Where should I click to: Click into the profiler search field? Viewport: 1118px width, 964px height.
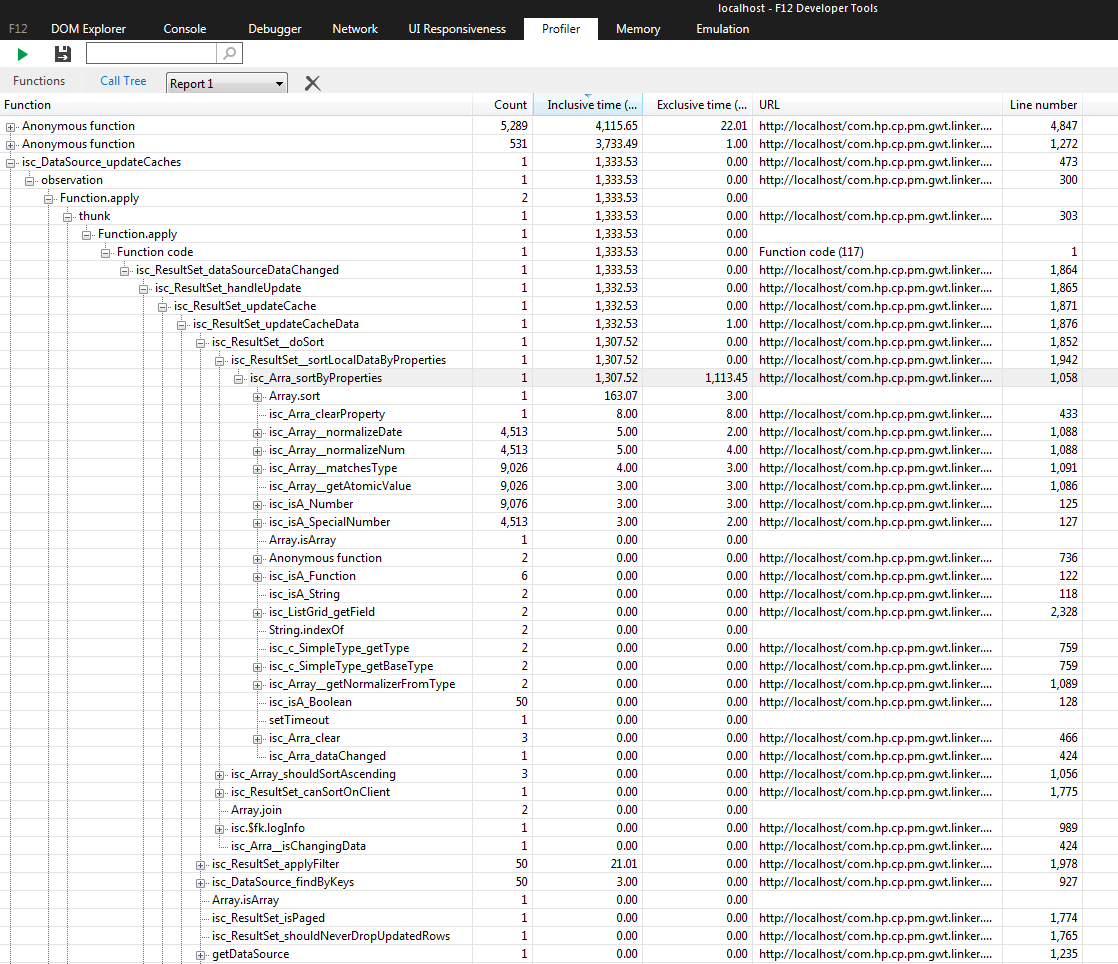click(x=151, y=54)
